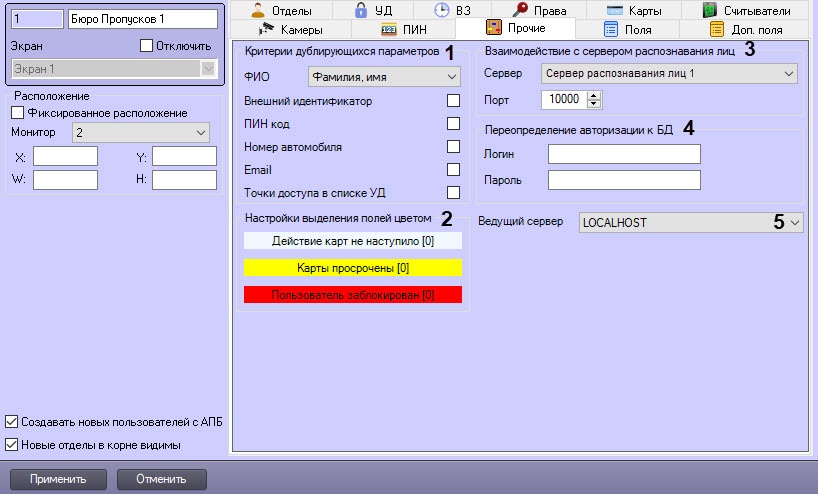Enable the Внешний идентификатор checkbox
Image resolution: width=818 pixels, height=494 pixels.
453,101
